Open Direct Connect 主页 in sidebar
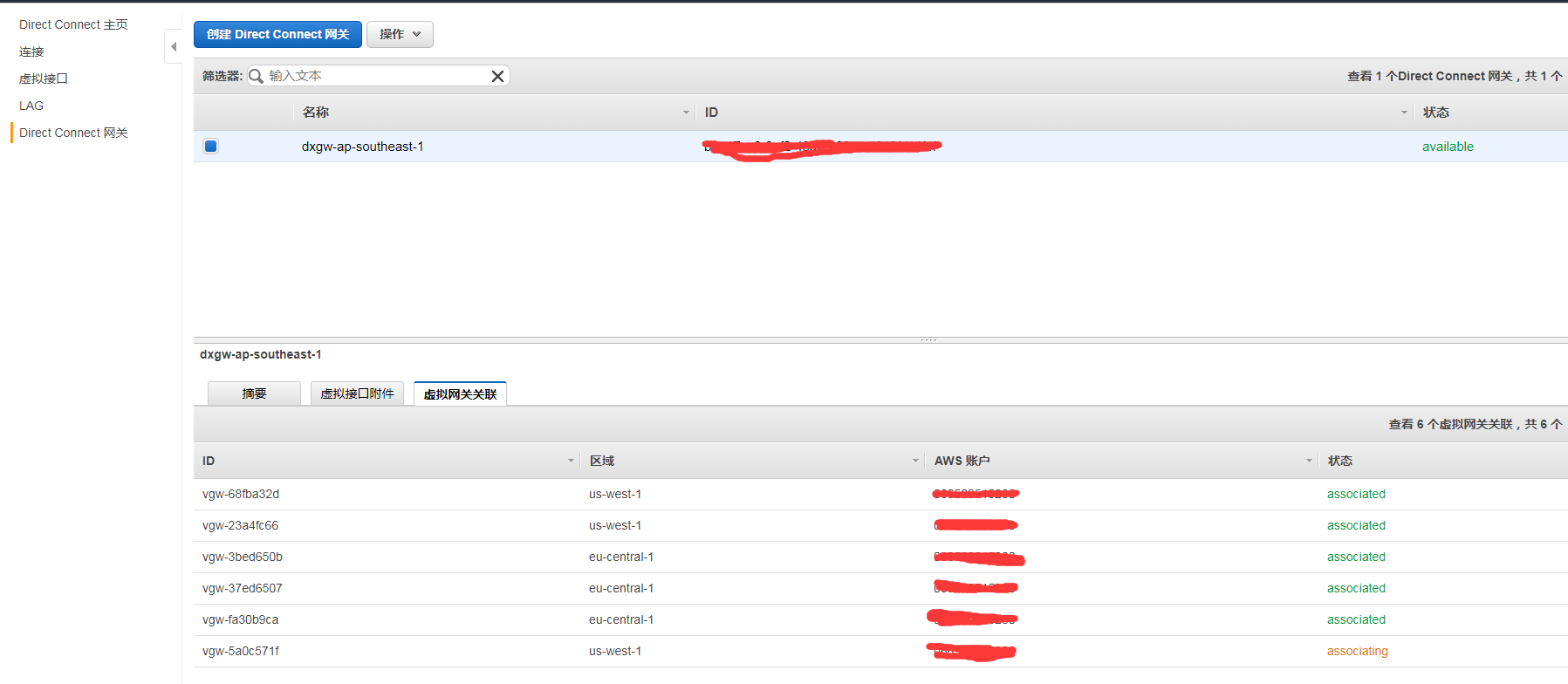This screenshot has height=684, width=1568. click(x=73, y=24)
